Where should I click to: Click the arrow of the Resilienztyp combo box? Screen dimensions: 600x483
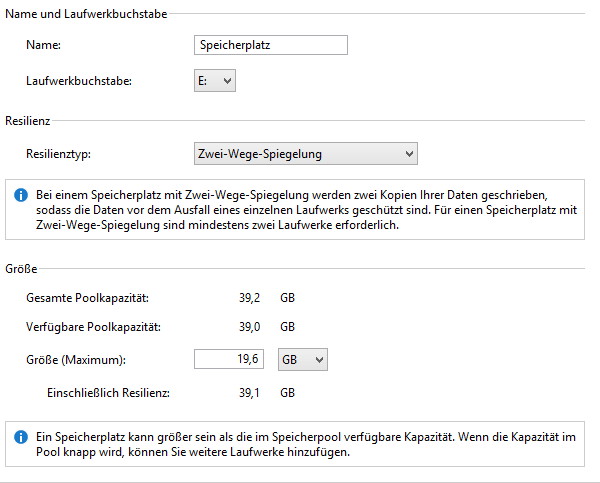pyautogui.click(x=409, y=154)
